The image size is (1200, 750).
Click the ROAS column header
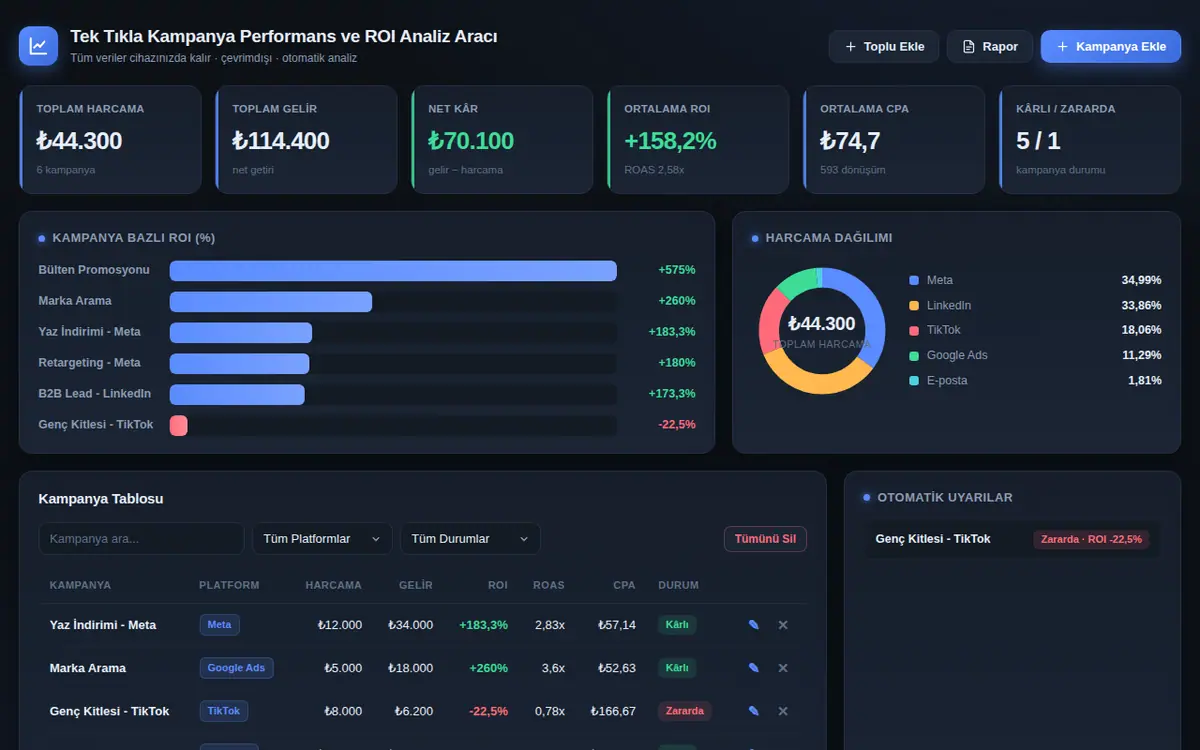[x=549, y=585]
